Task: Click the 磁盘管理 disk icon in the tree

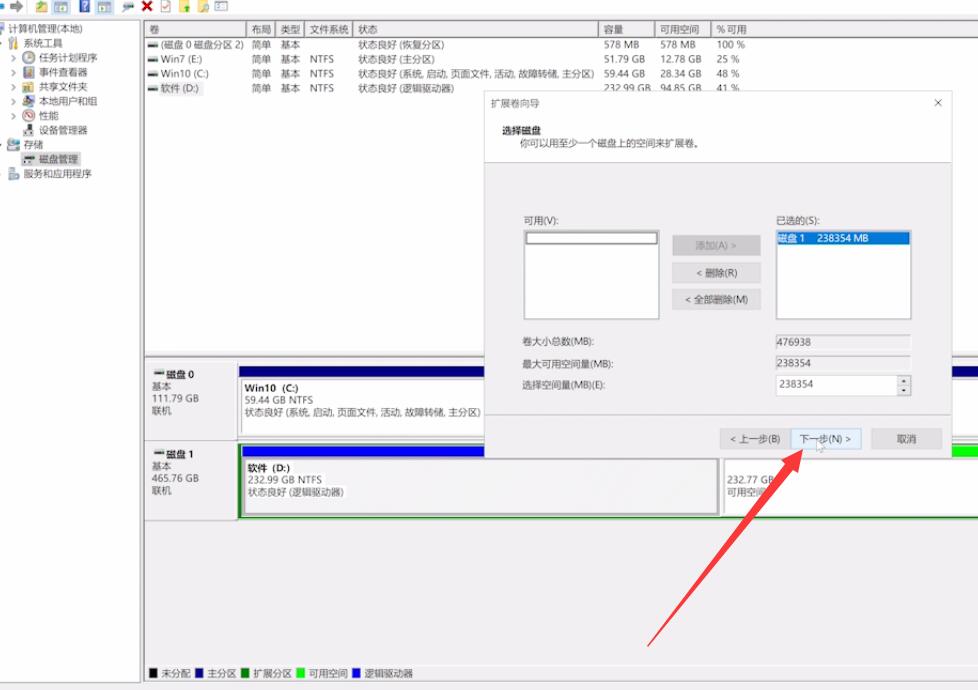Action: click(x=29, y=159)
